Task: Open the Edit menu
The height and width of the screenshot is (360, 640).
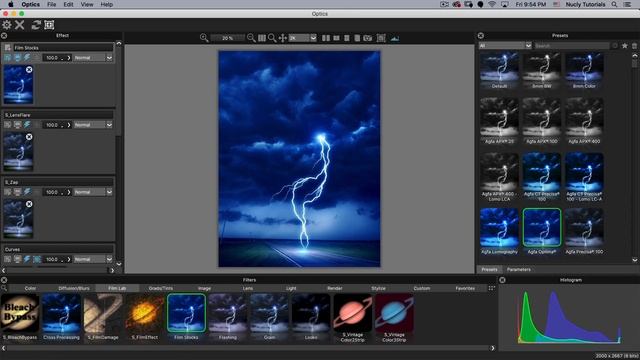Action: tap(68, 4)
